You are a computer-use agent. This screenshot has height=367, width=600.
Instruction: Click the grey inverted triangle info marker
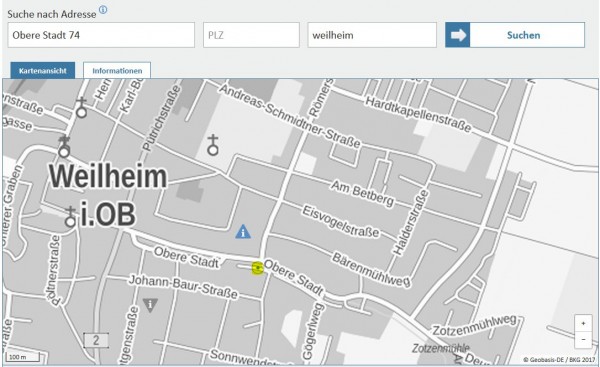click(x=150, y=305)
